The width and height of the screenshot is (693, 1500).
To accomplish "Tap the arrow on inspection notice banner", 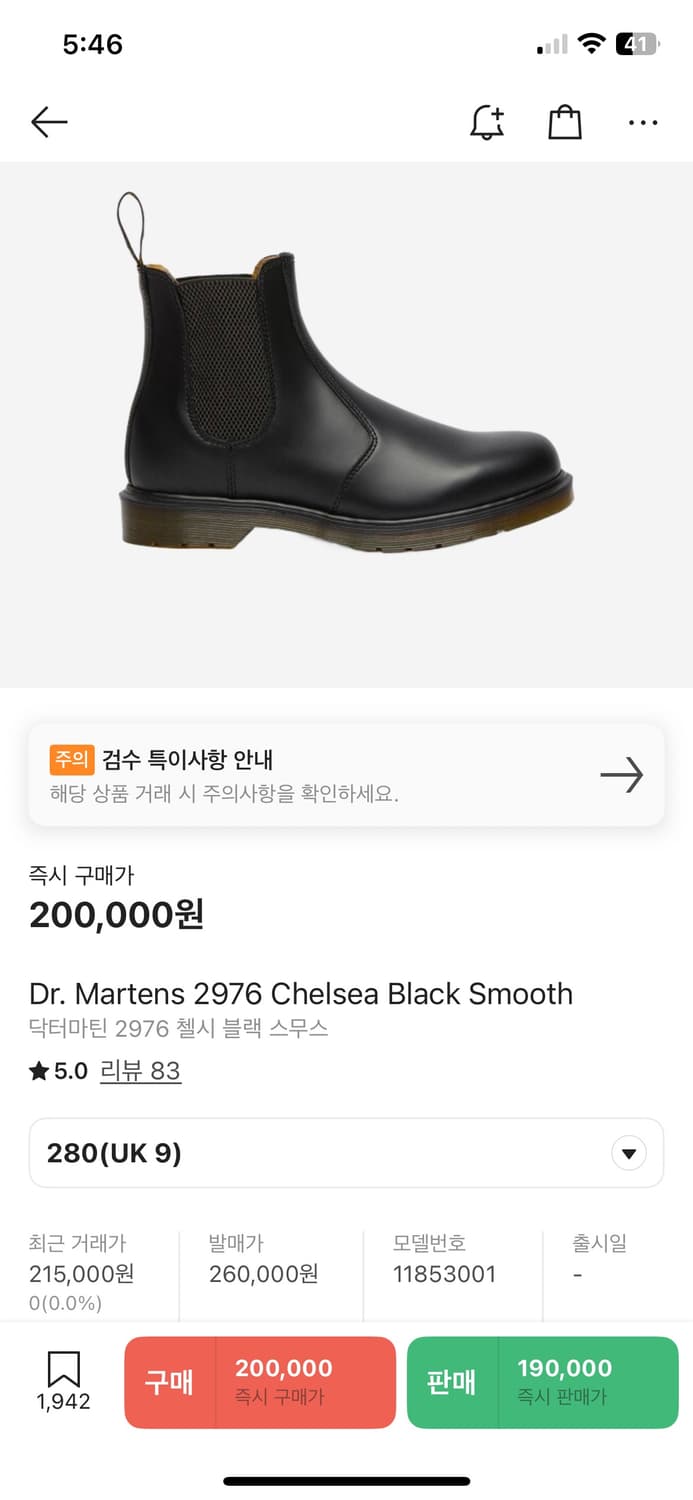I will click(621, 775).
